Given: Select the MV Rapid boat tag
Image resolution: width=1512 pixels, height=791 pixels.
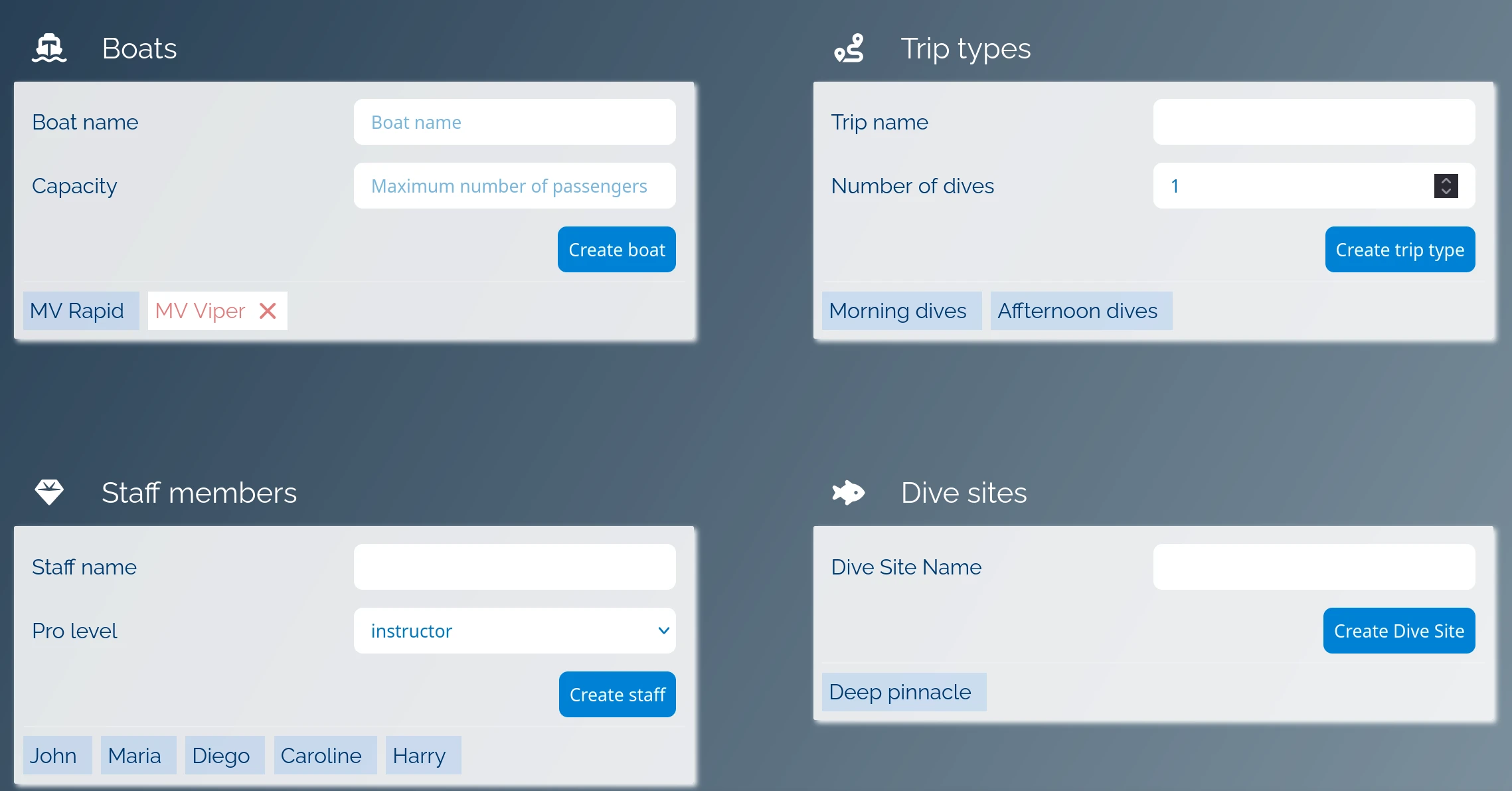Looking at the screenshot, I should coord(78,311).
